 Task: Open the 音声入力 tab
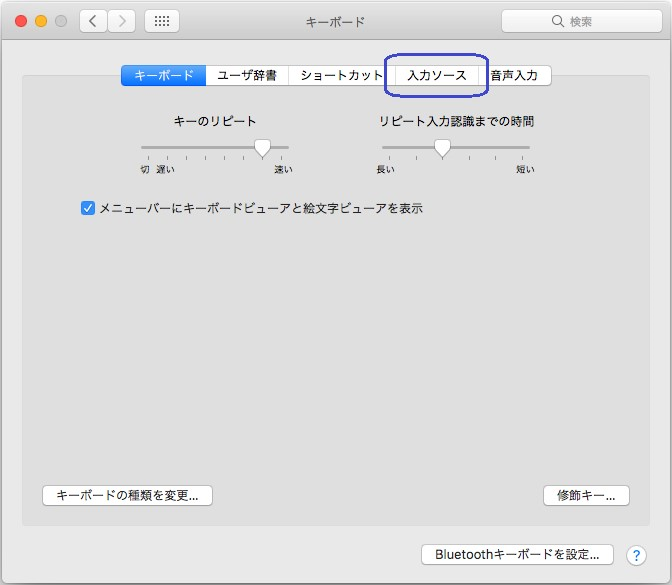tap(514, 76)
